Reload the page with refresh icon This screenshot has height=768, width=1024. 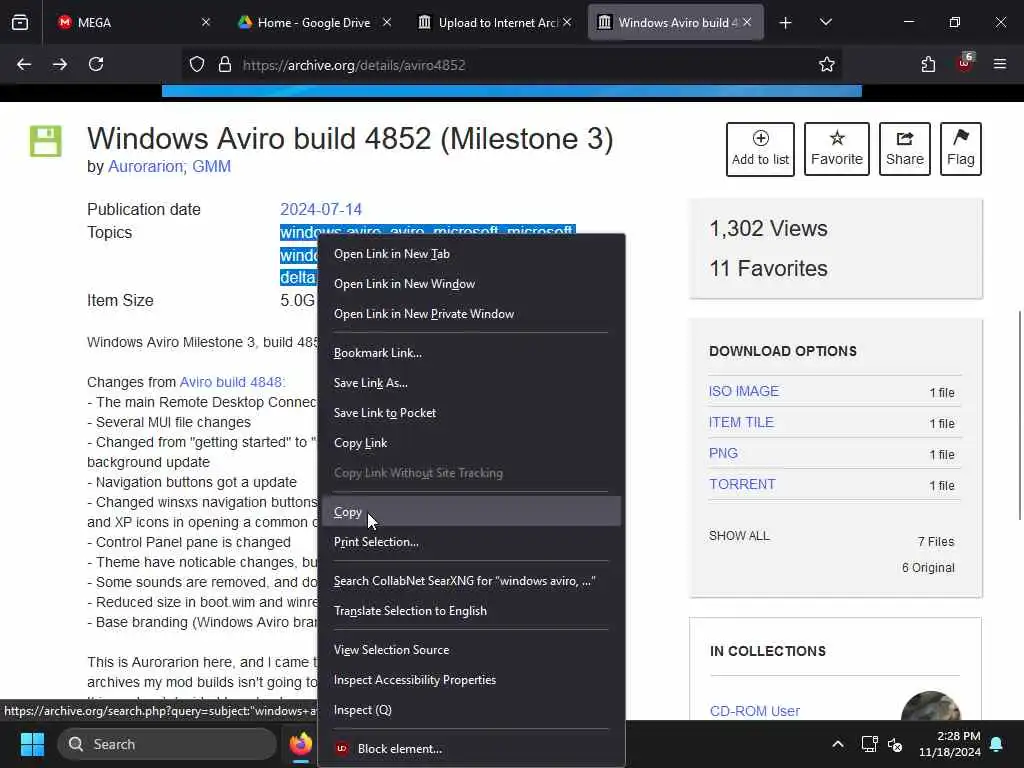[x=96, y=64]
